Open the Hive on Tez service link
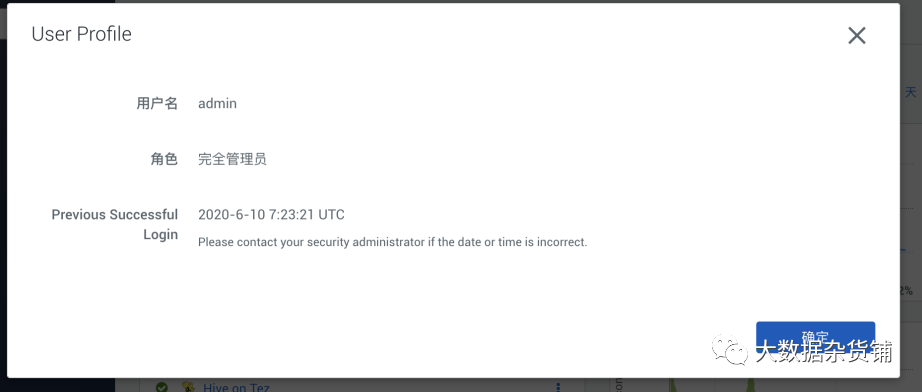Image resolution: width=922 pixels, height=392 pixels. 236,387
